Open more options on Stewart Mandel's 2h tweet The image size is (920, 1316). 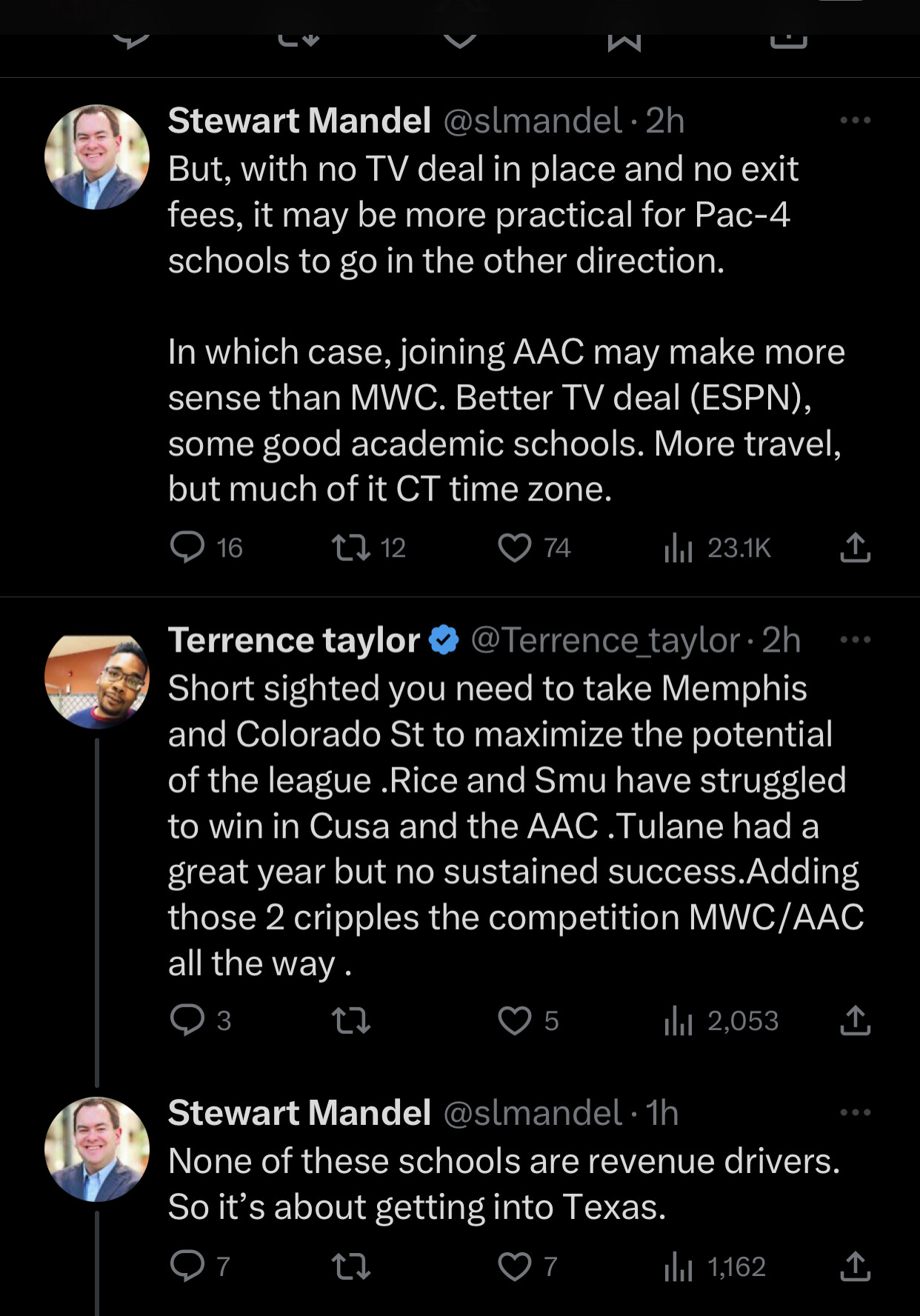tap(855, 120)
